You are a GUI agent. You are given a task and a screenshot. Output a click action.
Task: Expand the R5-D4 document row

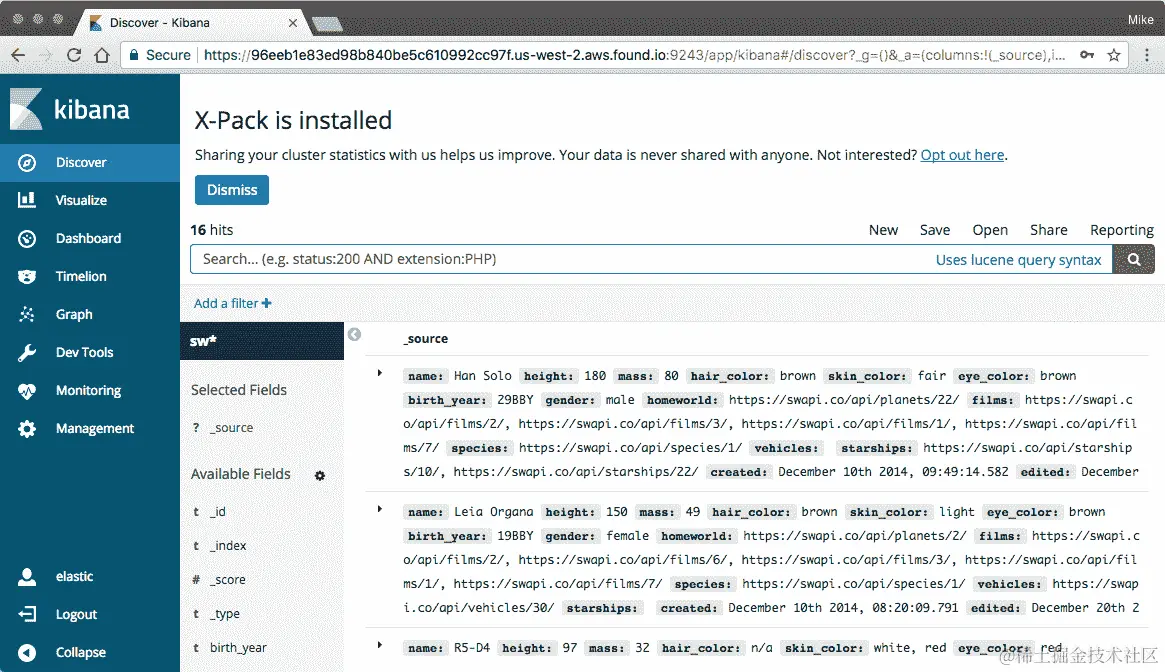tap(380, 645)
